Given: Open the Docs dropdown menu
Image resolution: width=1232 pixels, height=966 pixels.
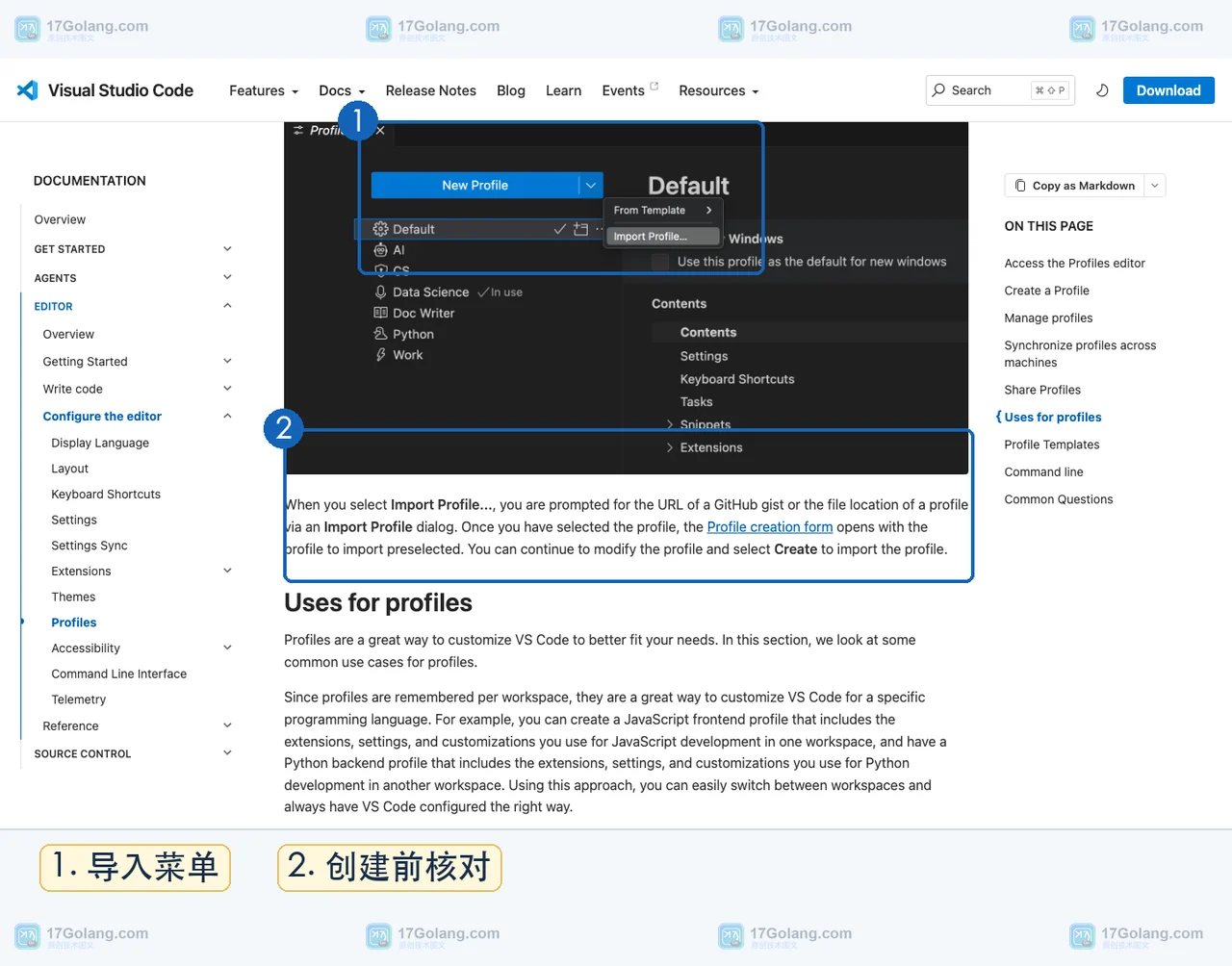Looking at the screenshot, I should (x=342, y=90).
